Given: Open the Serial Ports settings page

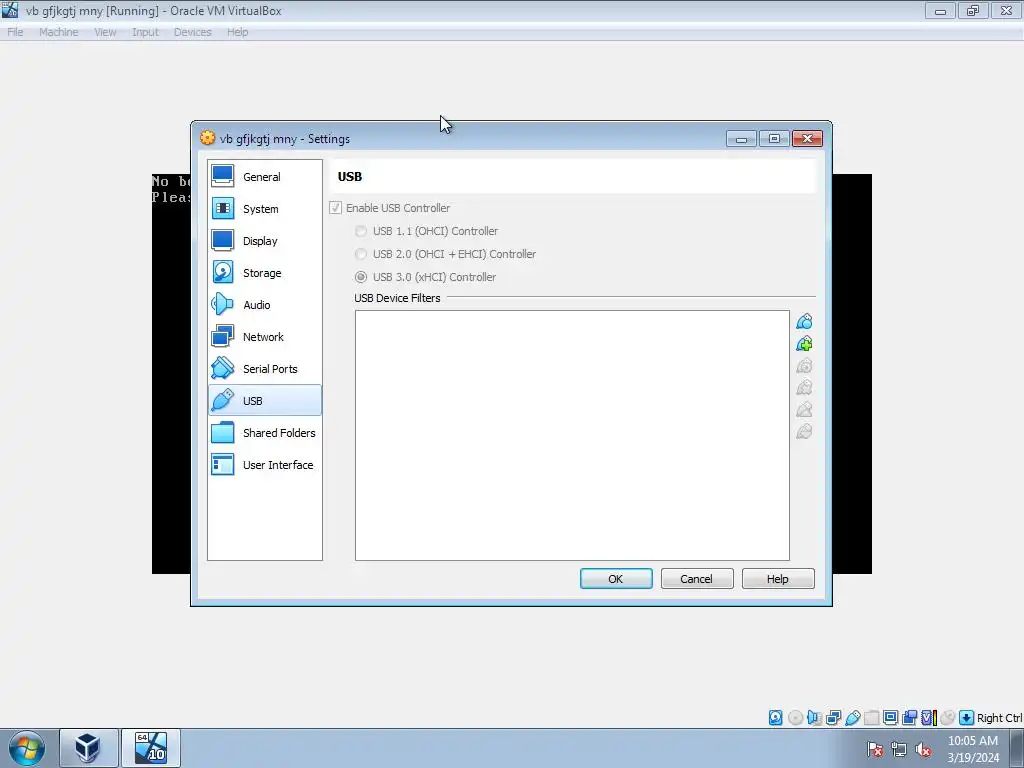Looking at the screenshot, I should [264, 368].
